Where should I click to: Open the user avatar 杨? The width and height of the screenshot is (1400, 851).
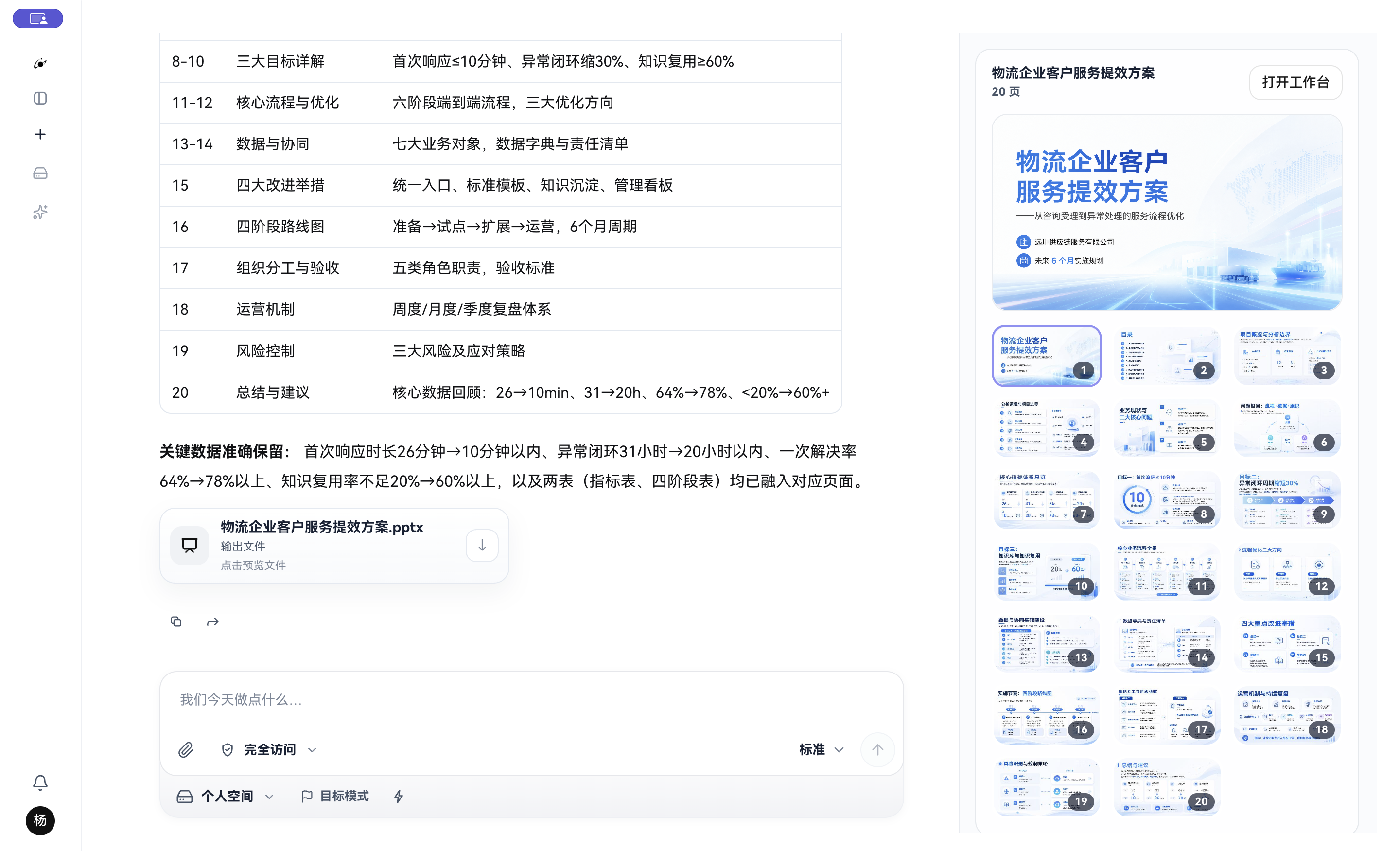[x=40, y=820]
